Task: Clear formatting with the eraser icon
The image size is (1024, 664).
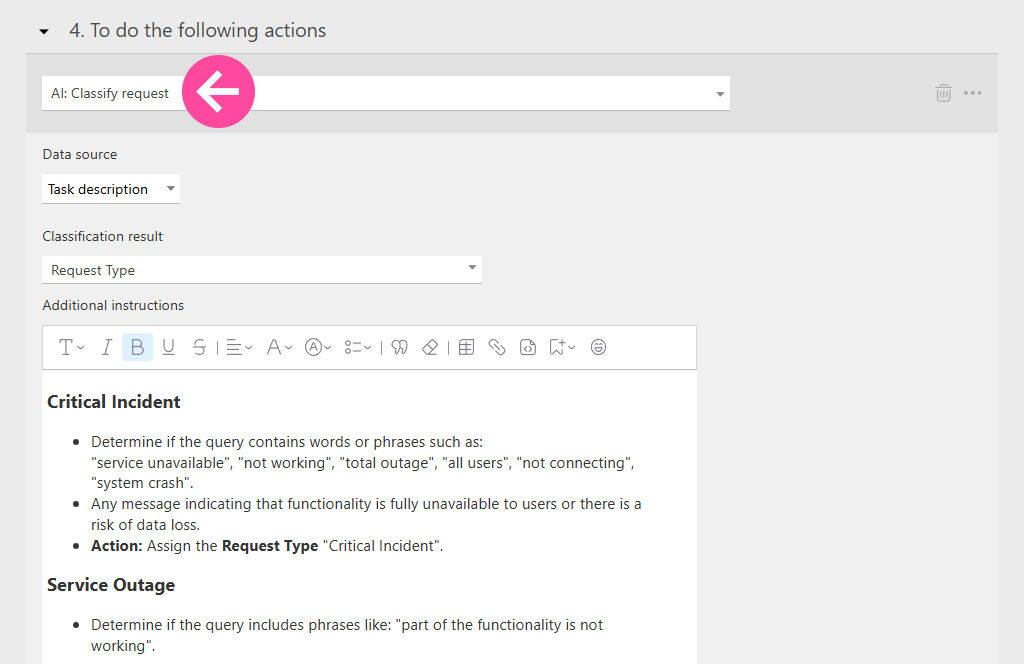Action: [x=430, y=347]
